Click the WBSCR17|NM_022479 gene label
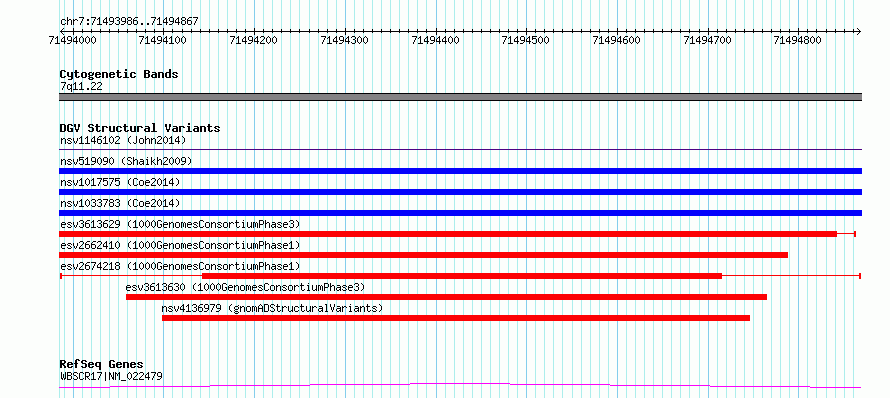 point(112,376)
